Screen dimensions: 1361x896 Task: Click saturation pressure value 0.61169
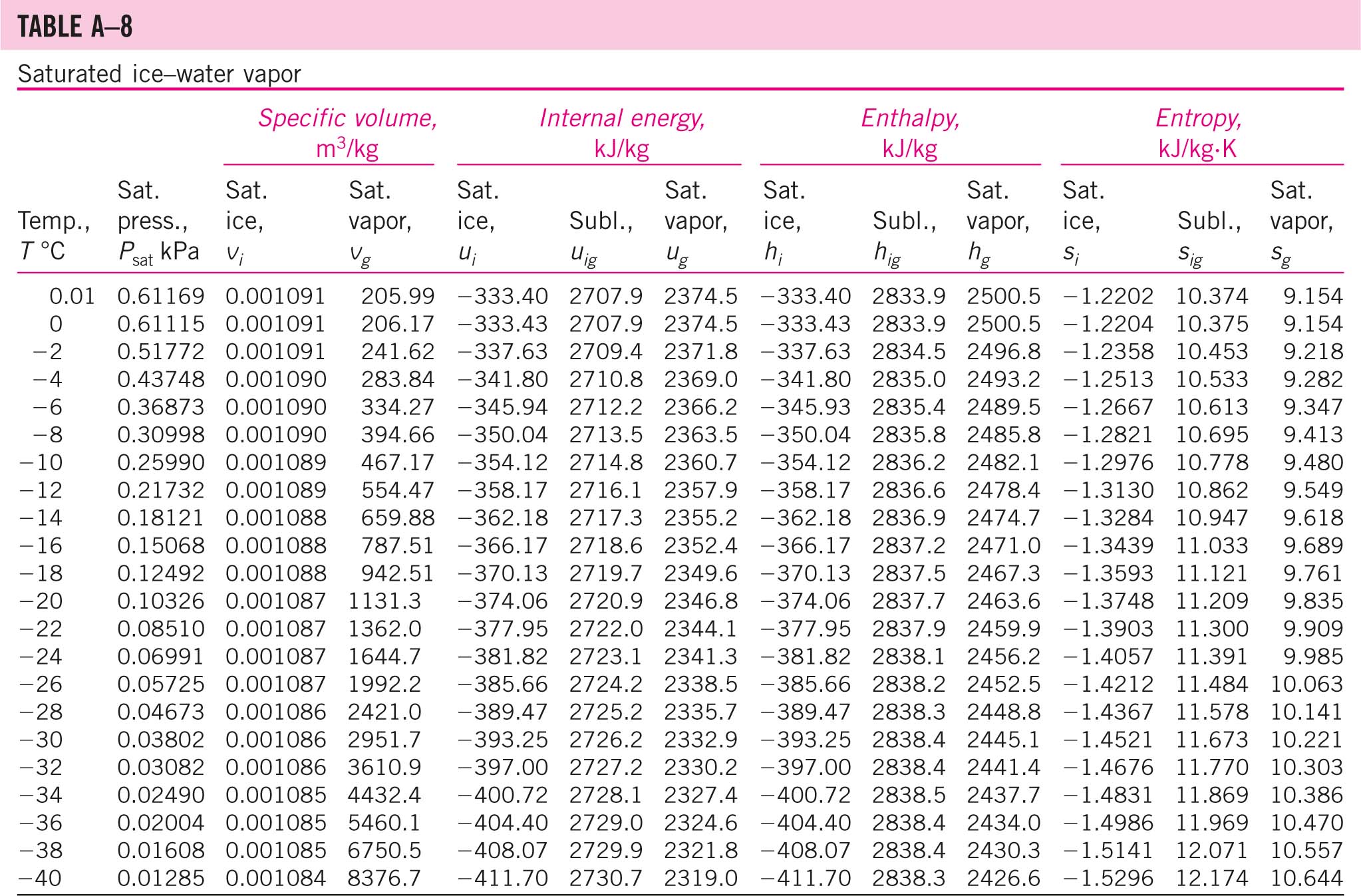pos(161,296)
